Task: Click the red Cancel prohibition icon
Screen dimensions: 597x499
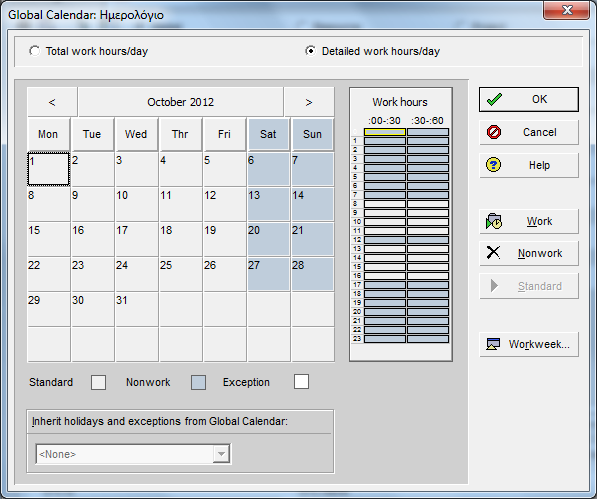Action: tap(494, 132)
